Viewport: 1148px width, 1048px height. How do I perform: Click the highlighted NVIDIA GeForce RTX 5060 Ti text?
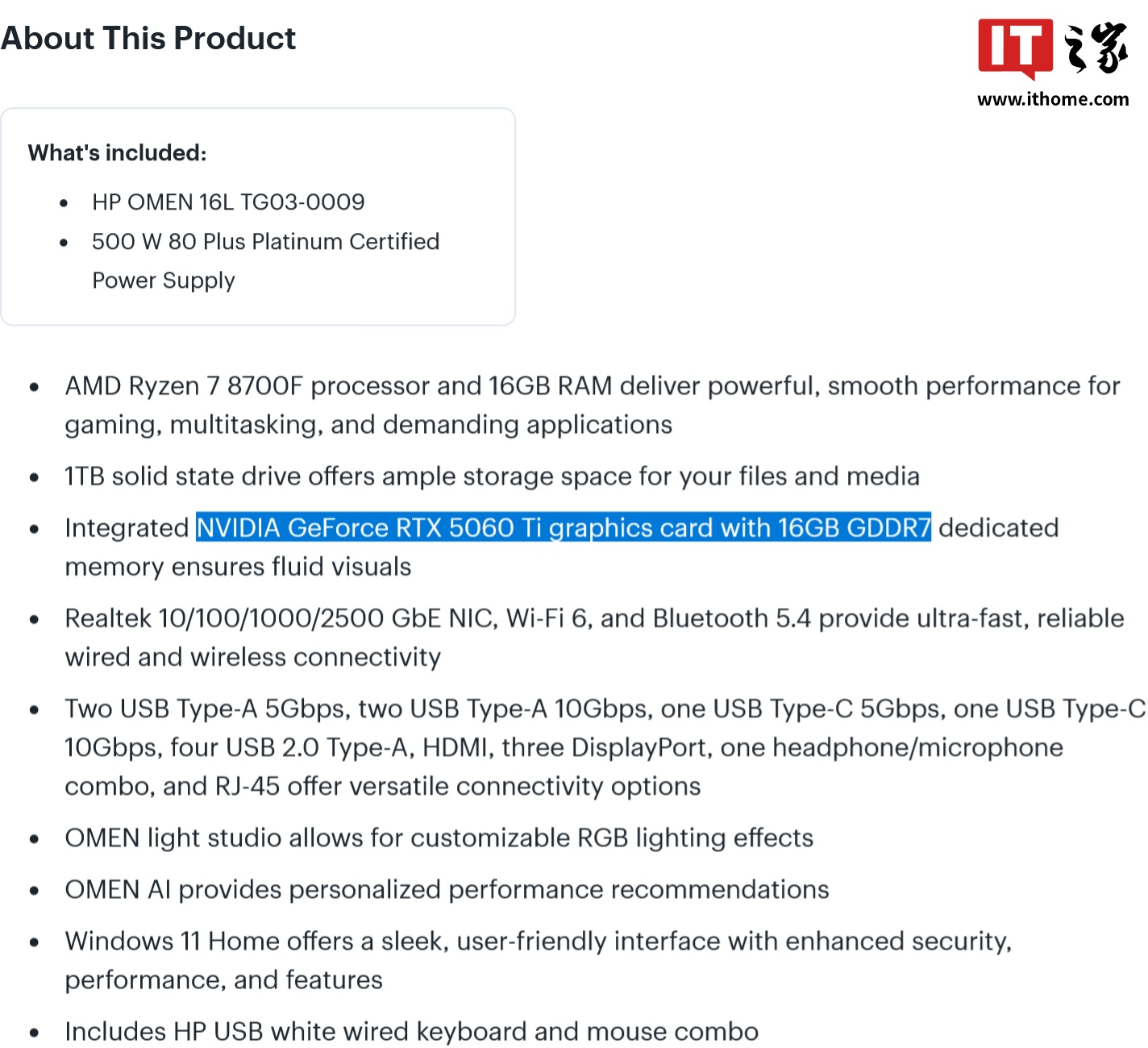pos(564,528)
